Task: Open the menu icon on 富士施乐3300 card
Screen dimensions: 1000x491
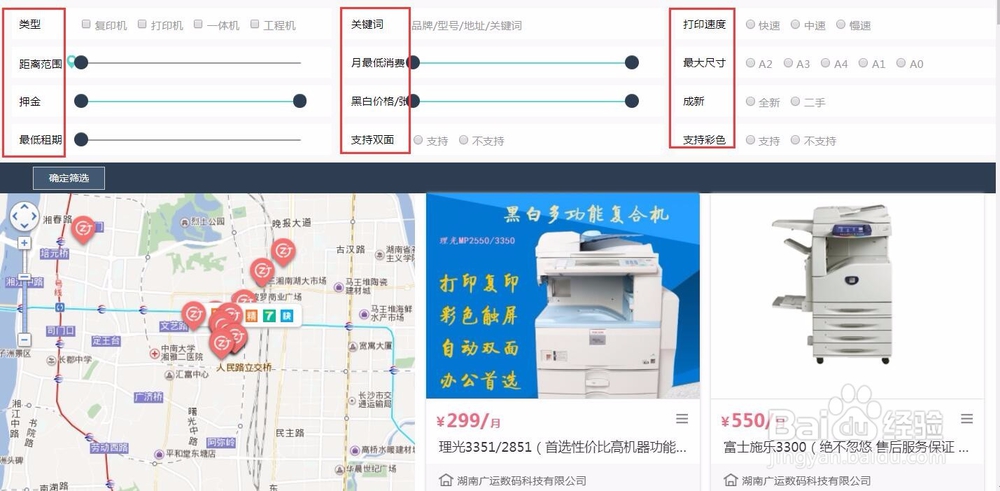Action: pyautogui.click(x=967, y=419)
